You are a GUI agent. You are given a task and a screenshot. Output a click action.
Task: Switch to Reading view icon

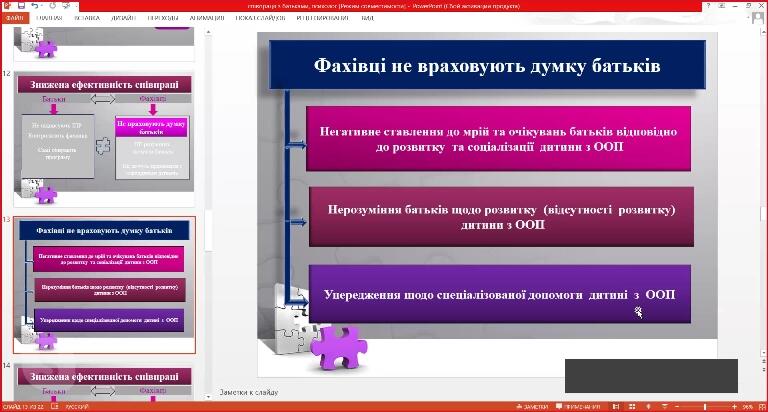648,407
